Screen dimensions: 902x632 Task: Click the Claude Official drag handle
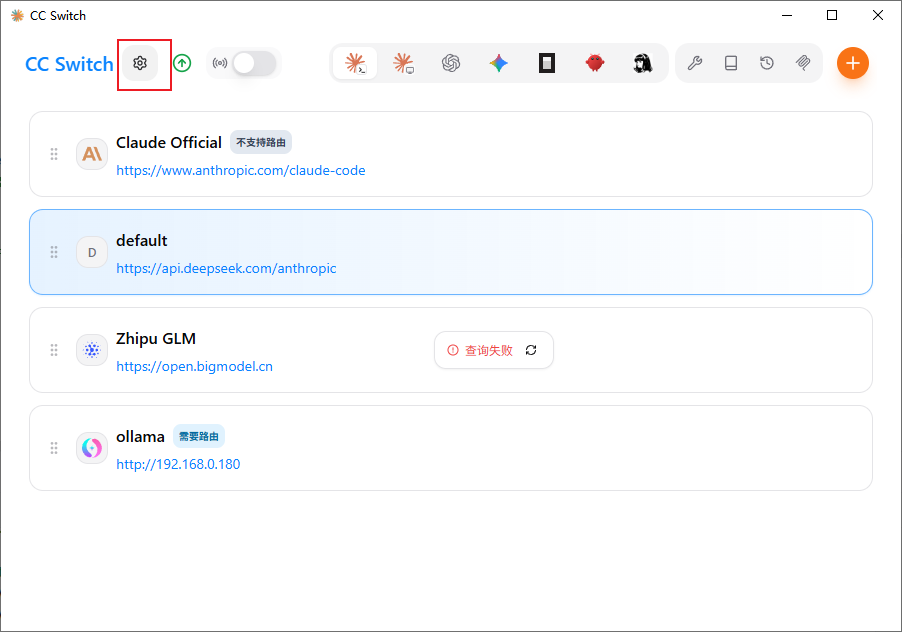click(x=54, y=154)
